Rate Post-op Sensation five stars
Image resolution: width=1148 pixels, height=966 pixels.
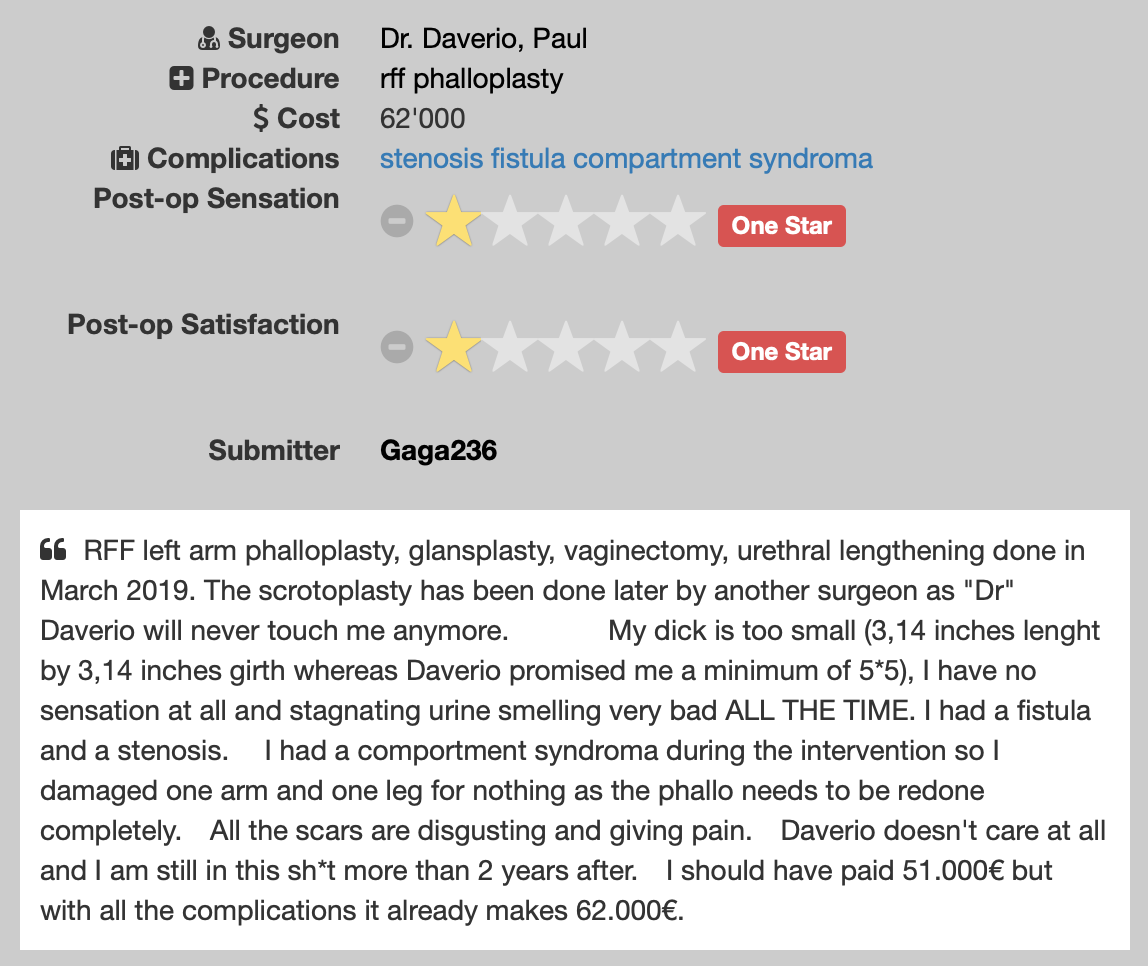(680, 222)
